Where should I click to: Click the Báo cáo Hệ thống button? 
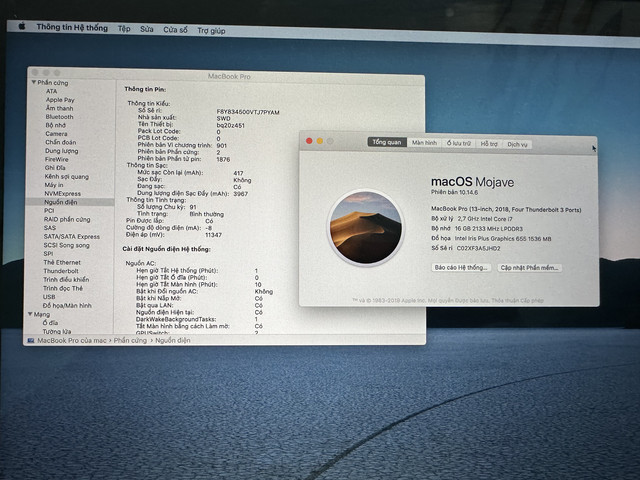coord(461,267)
